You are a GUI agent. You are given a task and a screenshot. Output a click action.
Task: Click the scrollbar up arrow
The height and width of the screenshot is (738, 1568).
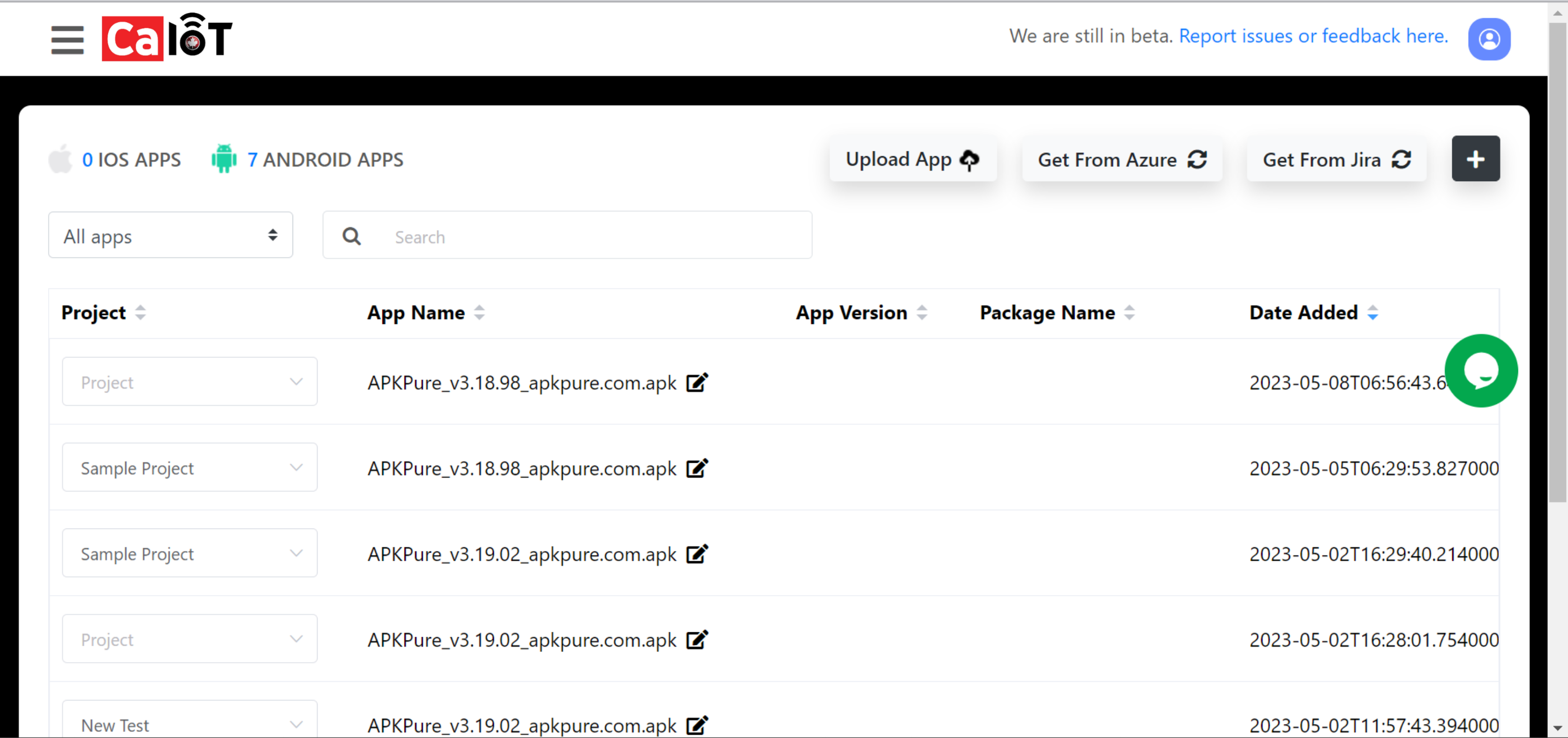[1557, 12]
